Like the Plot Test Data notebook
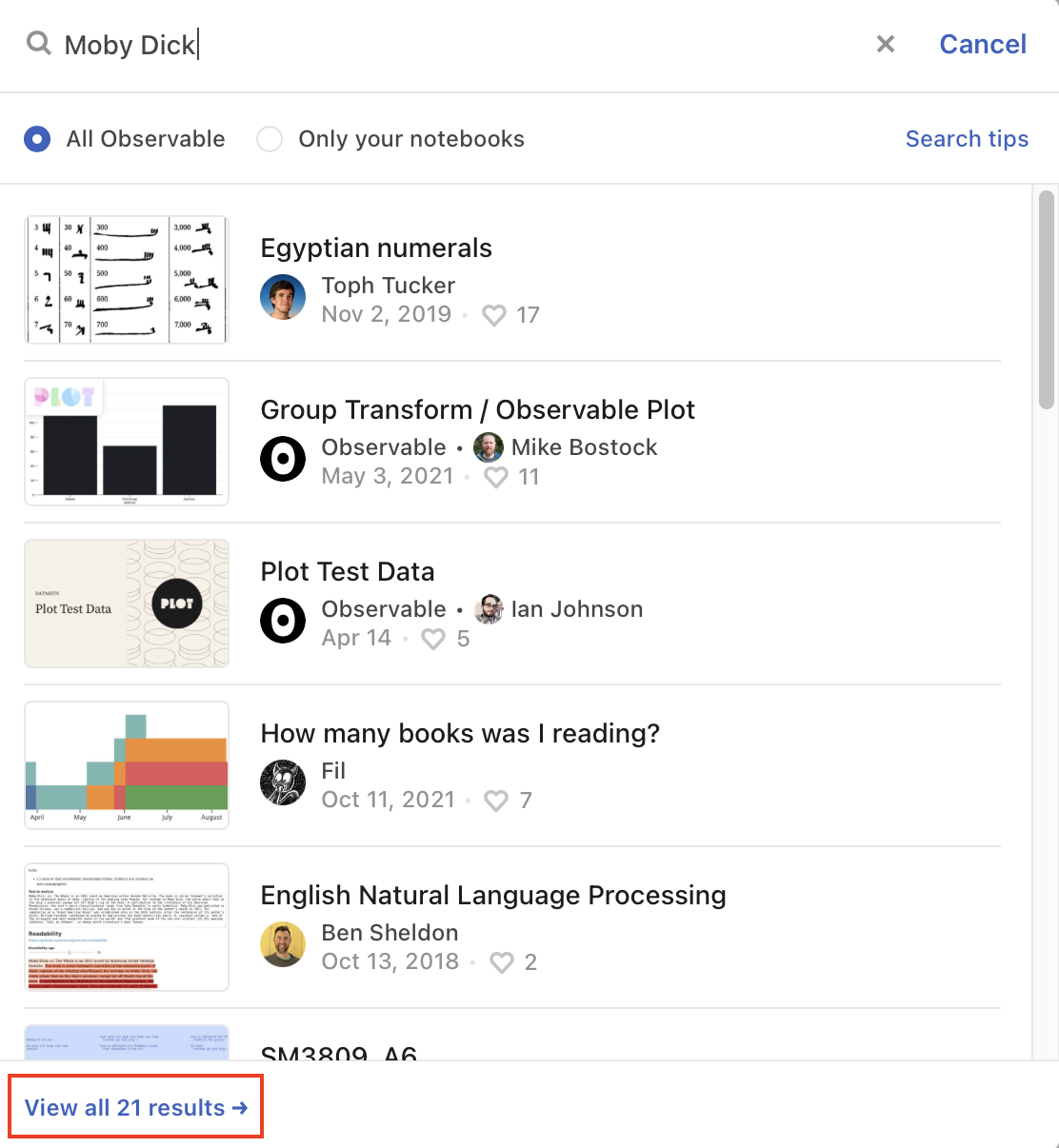Screen dimensions: 1059x1148 [433, 639]
